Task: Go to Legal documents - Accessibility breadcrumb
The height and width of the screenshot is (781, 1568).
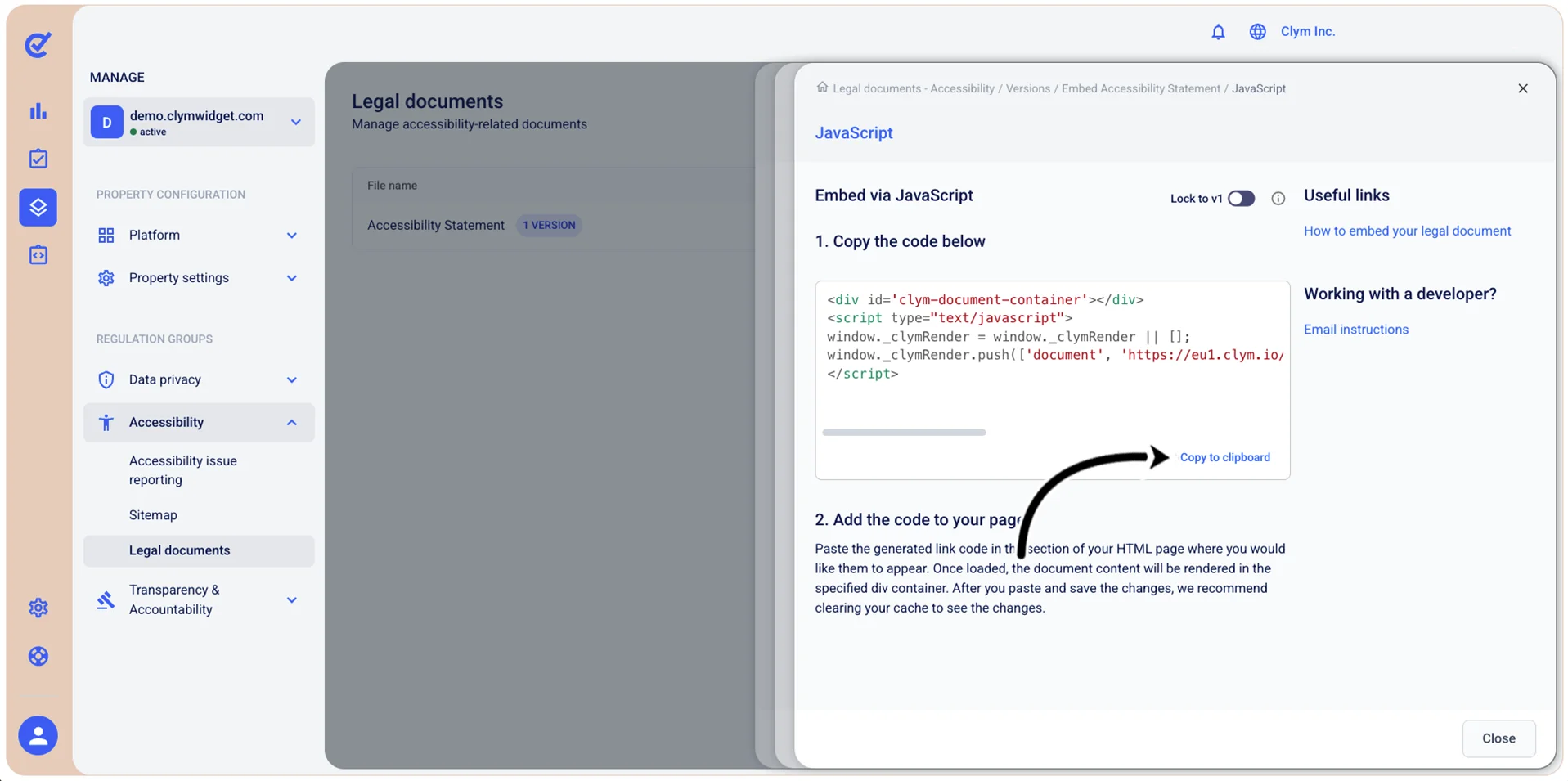Action: click(x=914, y=88)
